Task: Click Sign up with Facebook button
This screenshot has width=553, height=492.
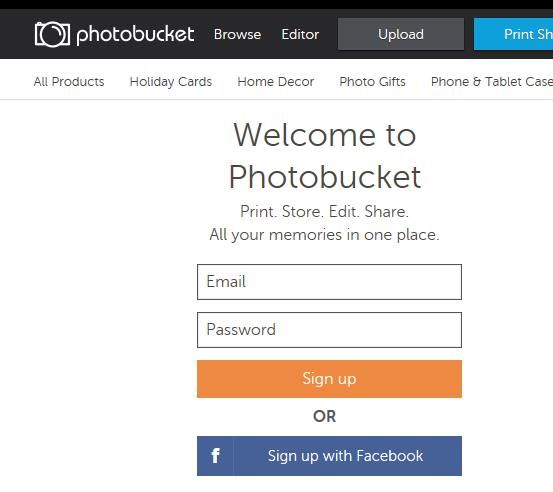Action: pos(329,456)
